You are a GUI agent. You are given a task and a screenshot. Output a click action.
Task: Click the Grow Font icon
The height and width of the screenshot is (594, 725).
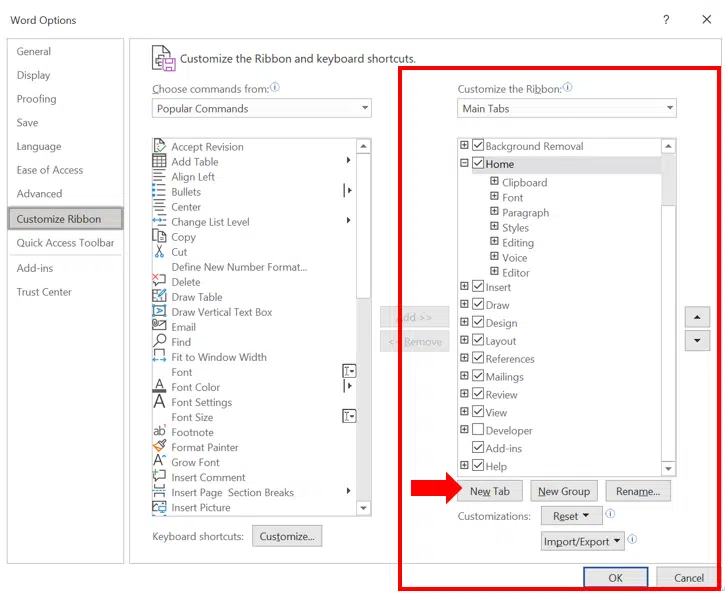pos(159,460)
